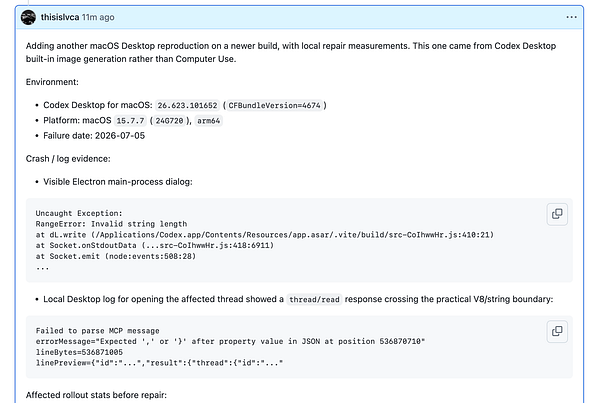Viewport: 600px width, 403px height.
Task: Click the 'lineBytes=536871005' log line
Action: 79,352
